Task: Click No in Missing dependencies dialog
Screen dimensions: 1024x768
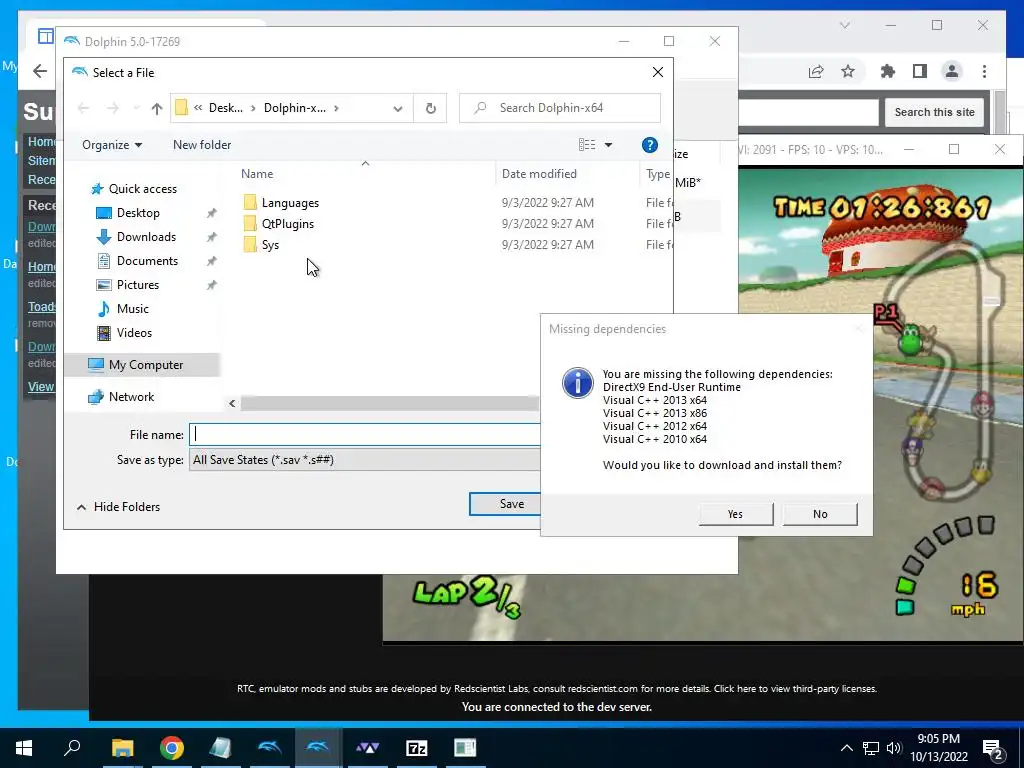Action: pos(820,514)
